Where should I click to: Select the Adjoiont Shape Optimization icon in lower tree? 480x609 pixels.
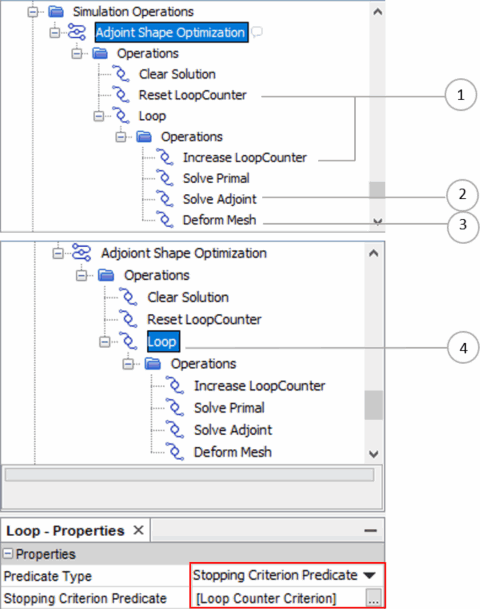click(x=82, y=253)
